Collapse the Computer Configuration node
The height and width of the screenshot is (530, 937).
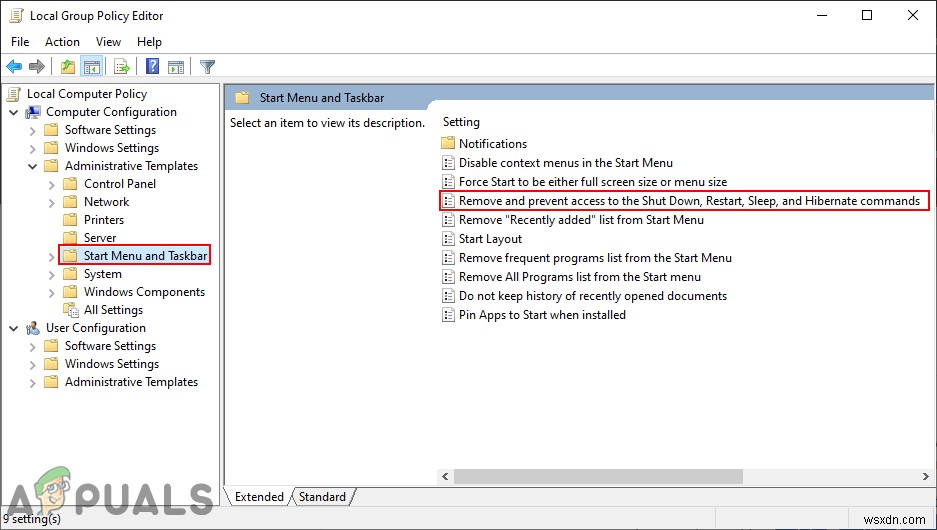[14, 112]
